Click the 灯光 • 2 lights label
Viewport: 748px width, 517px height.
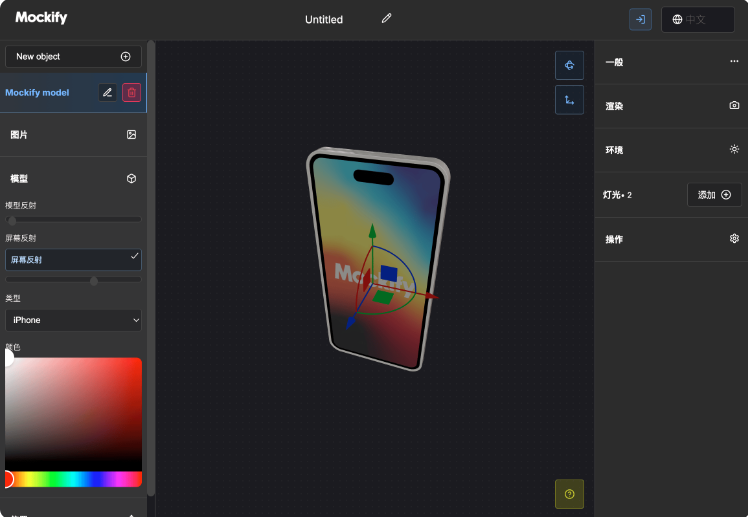[x=617, y=195]
